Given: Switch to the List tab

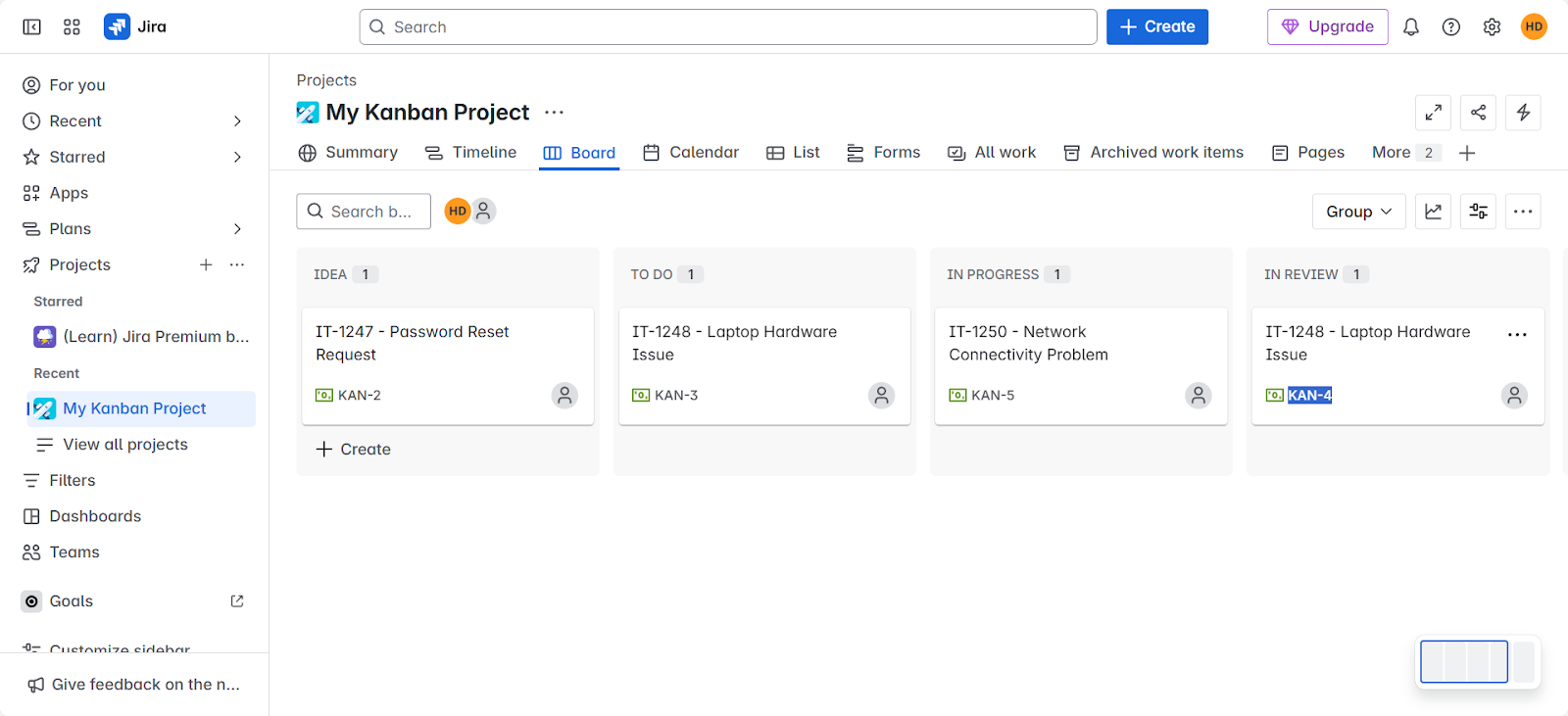Looking at the screenshot, I should (x=793, y=153).
